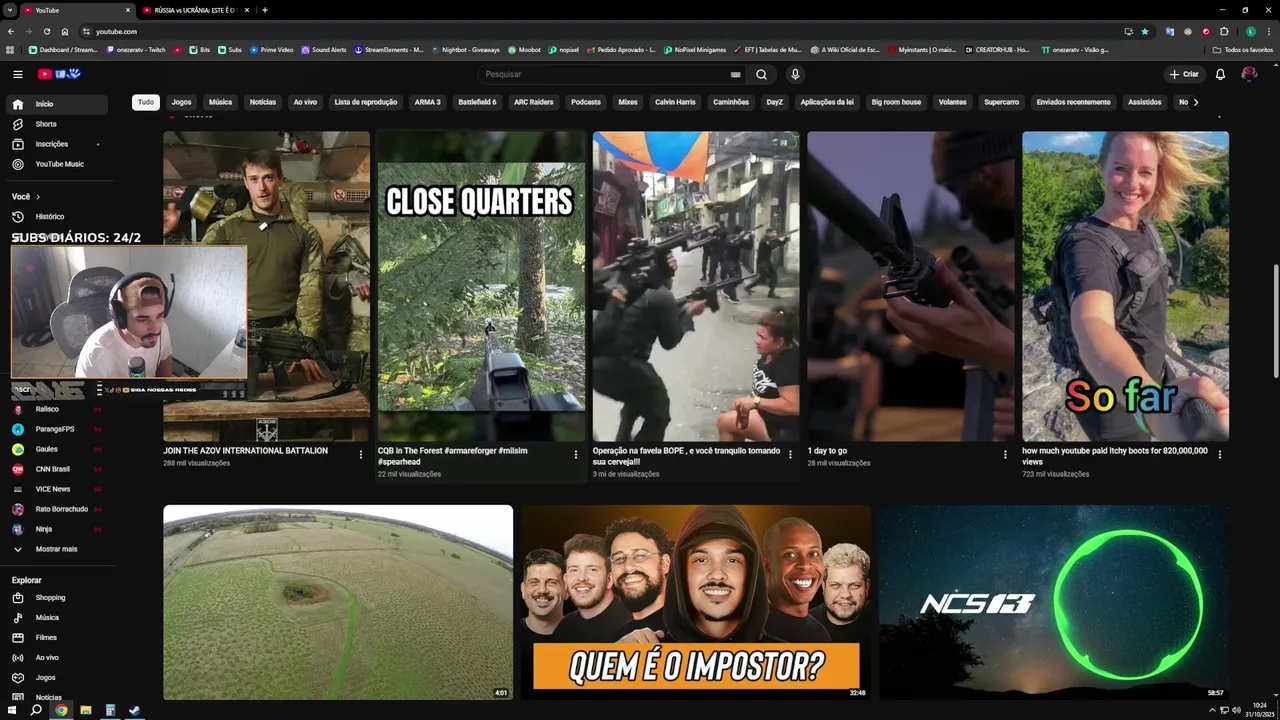Screen dimensions: 1280x720
Task: Open the NCS green circle video thumbnail
Action: [x=1054, y=602]
